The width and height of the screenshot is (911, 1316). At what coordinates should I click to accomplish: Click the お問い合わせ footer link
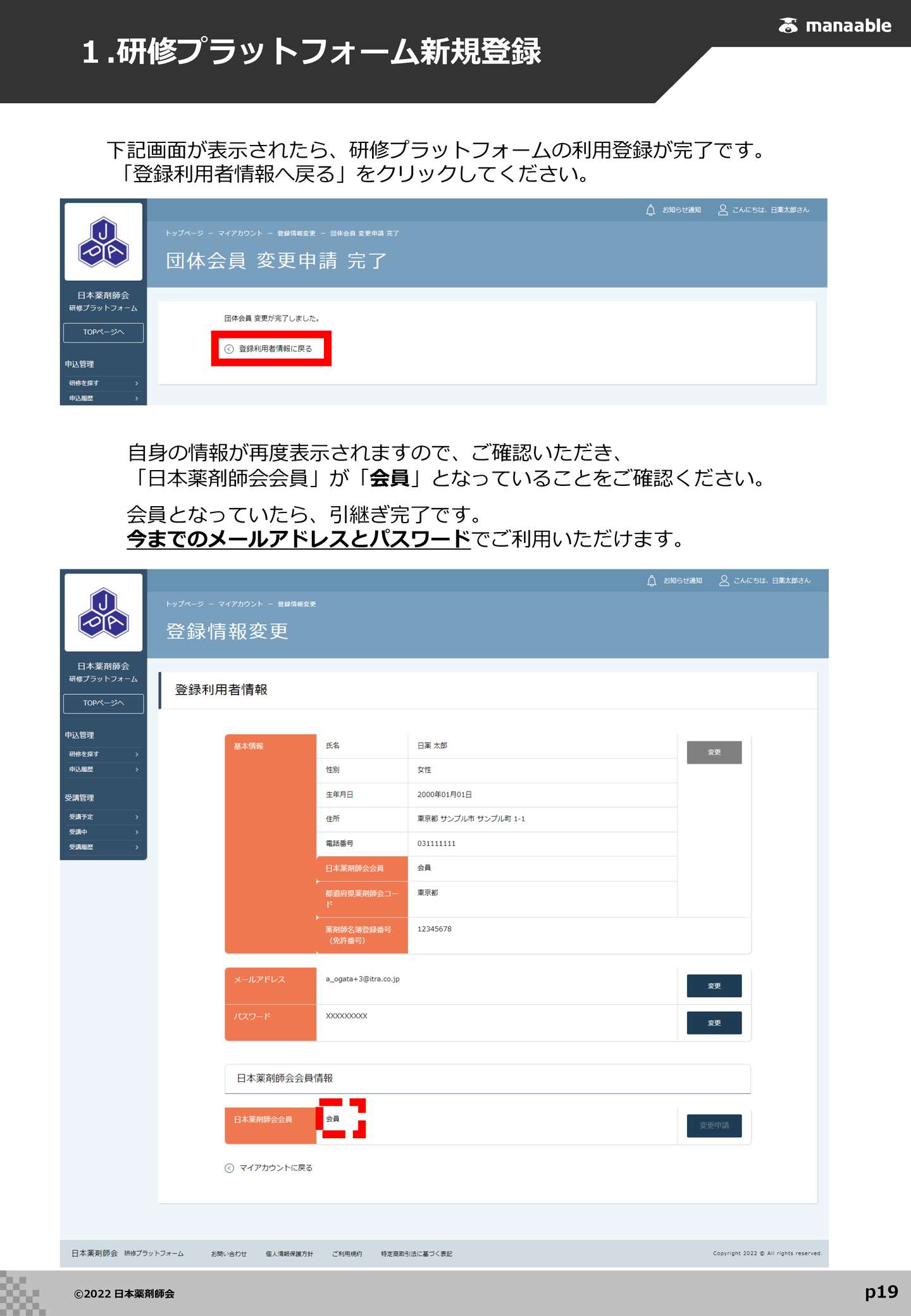point(228,1254)
